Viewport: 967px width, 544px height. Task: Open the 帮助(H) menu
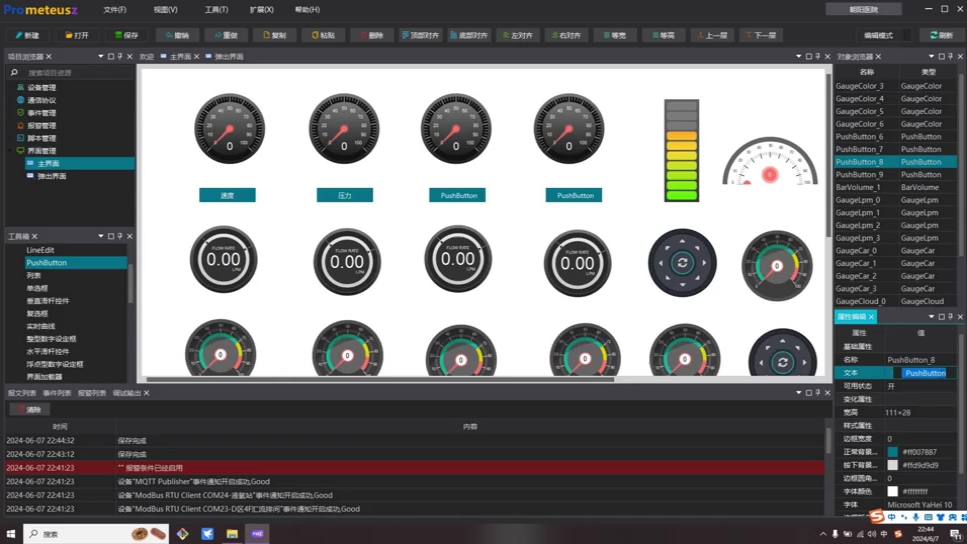point(307,9)
